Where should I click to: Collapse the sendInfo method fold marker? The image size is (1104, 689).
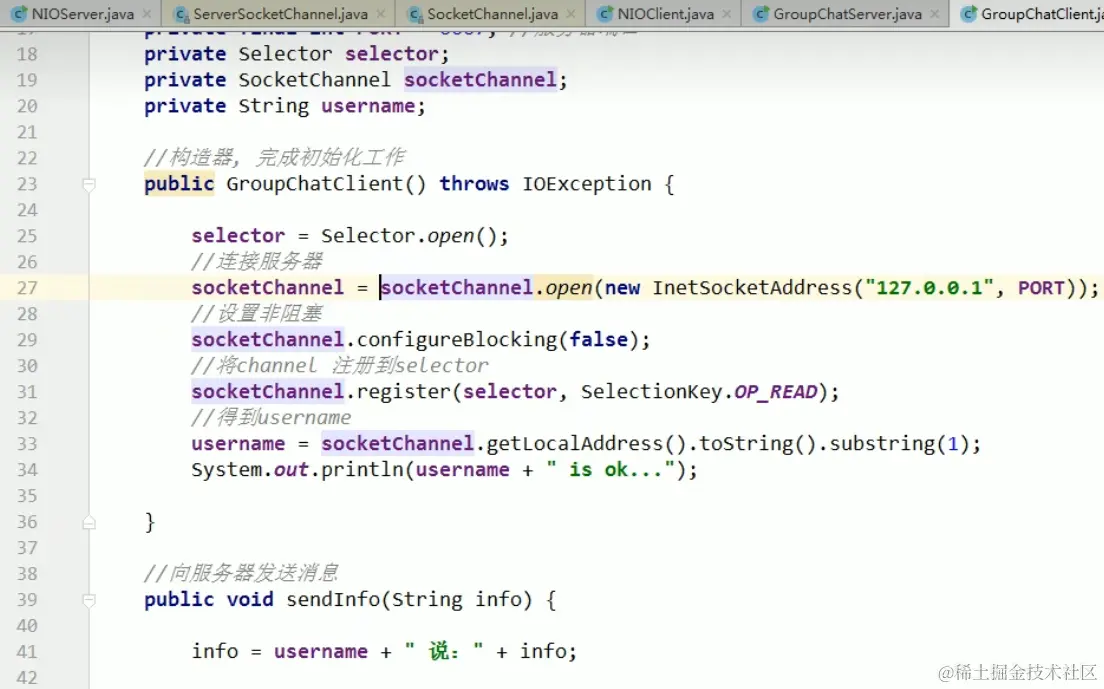[x=89, y=600]
